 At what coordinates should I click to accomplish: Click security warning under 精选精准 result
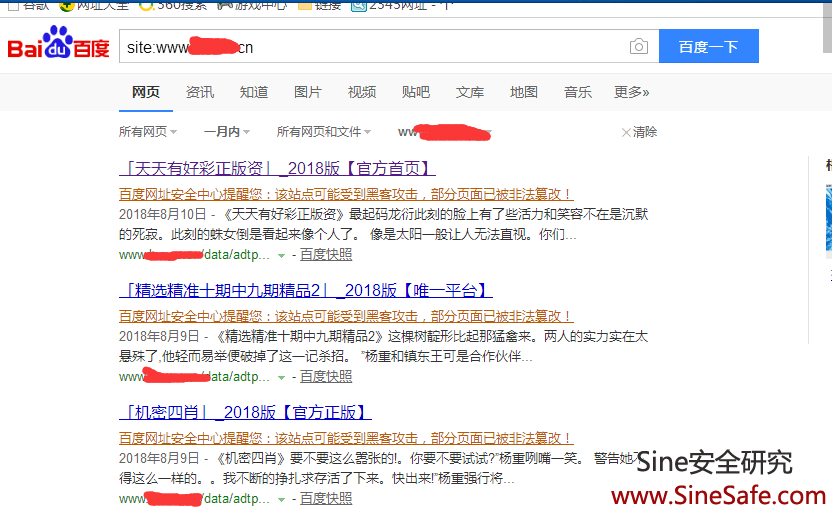[346, 316]
